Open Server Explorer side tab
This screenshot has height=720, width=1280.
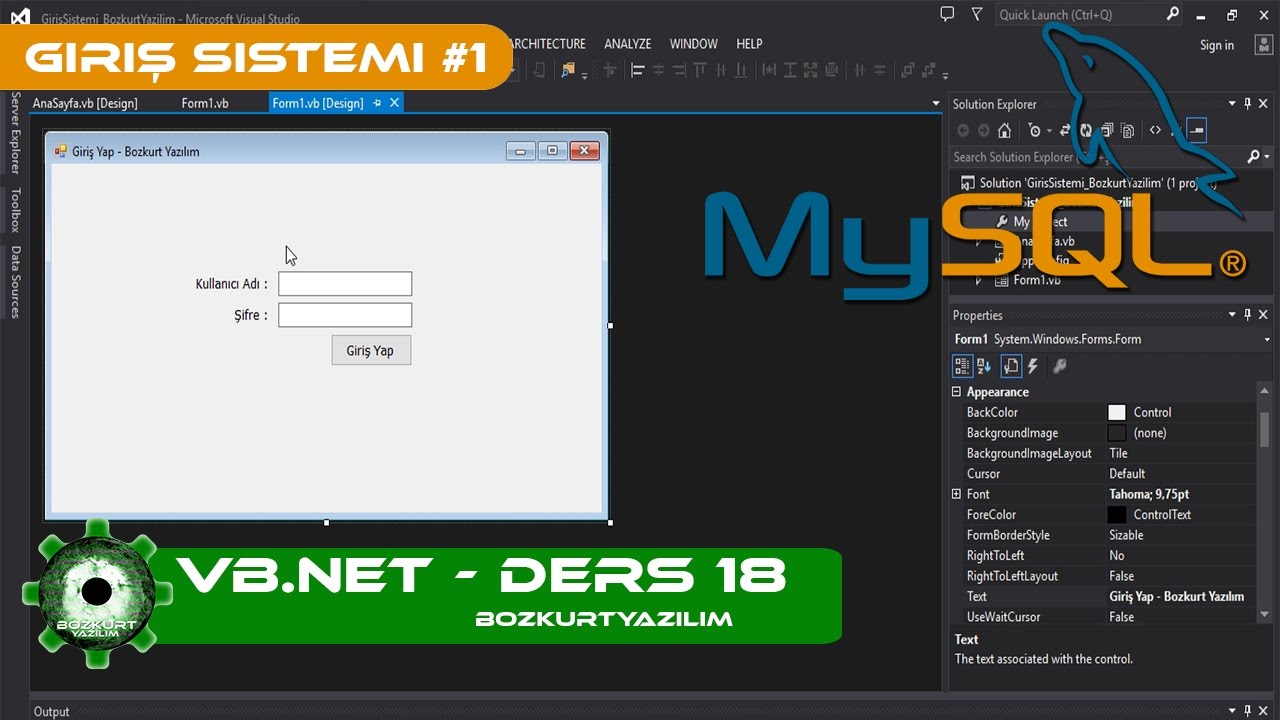14,133
